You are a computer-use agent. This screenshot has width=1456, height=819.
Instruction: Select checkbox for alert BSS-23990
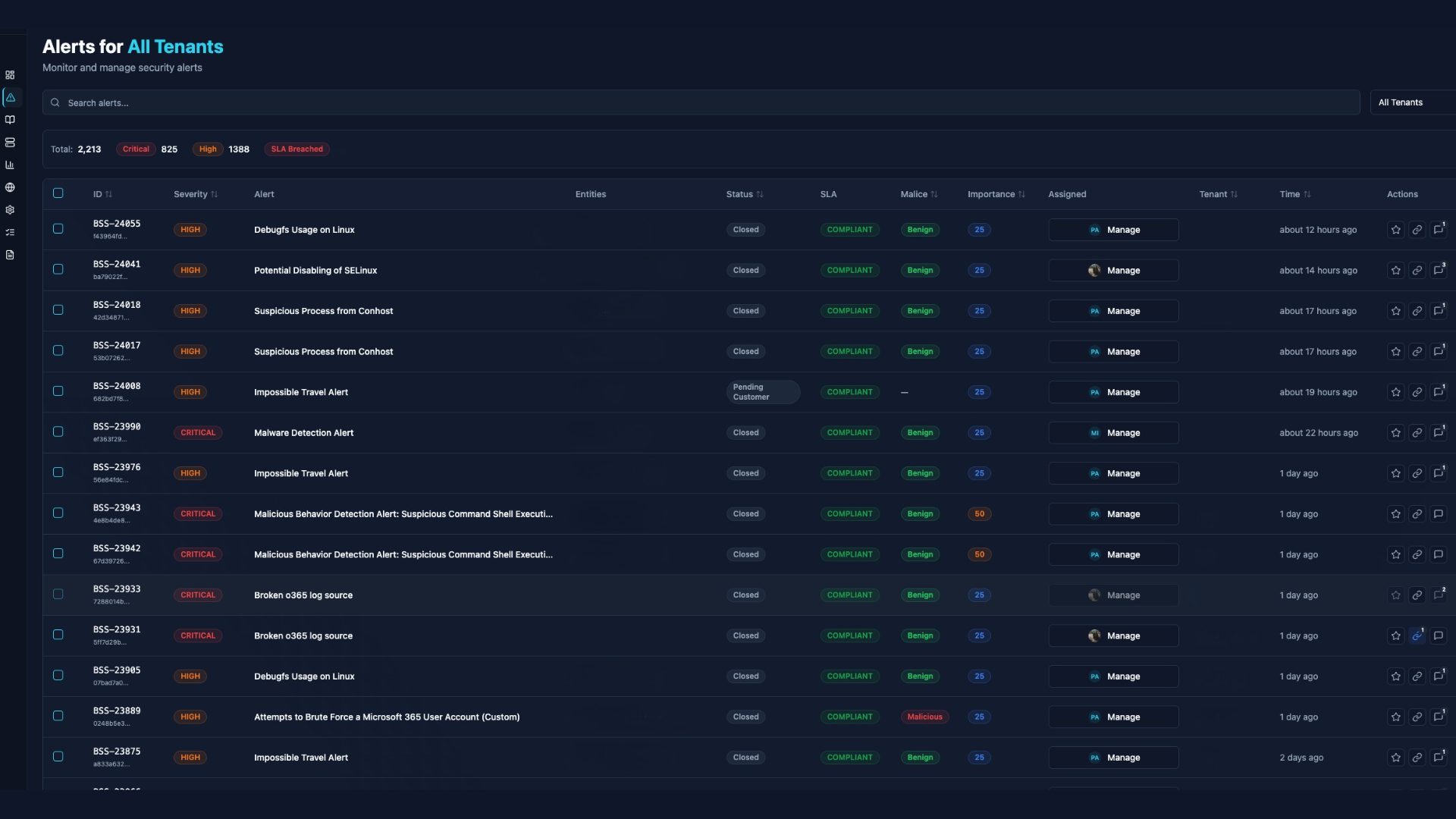(x=58, y=431)
